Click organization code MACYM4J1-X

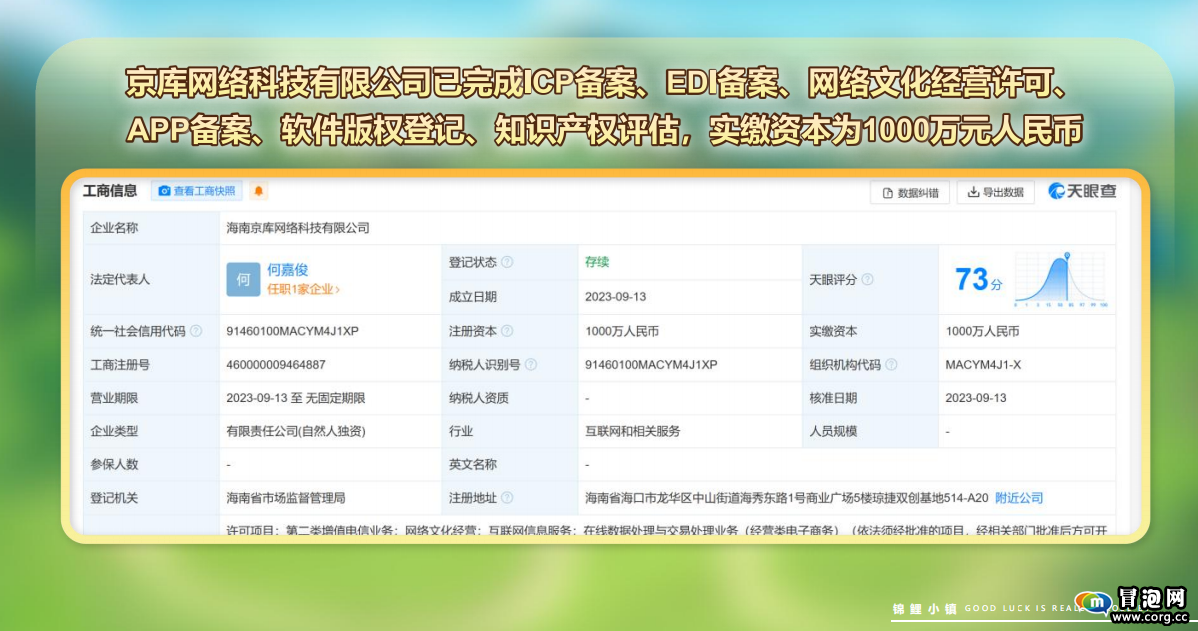983,364
